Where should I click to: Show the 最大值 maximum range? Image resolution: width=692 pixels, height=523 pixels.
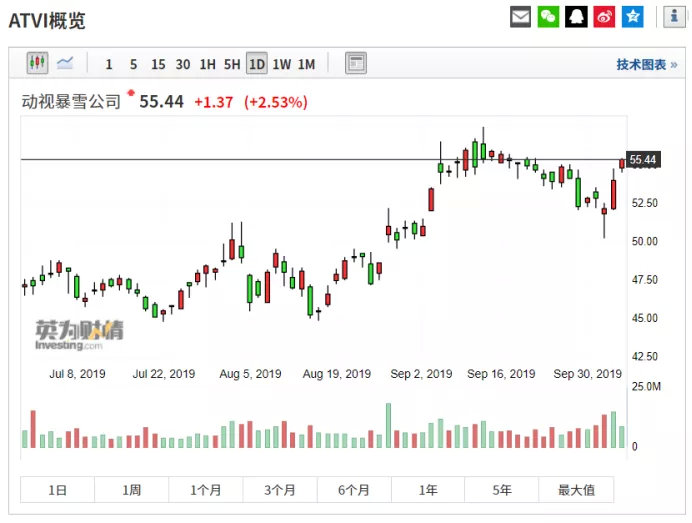576,490
